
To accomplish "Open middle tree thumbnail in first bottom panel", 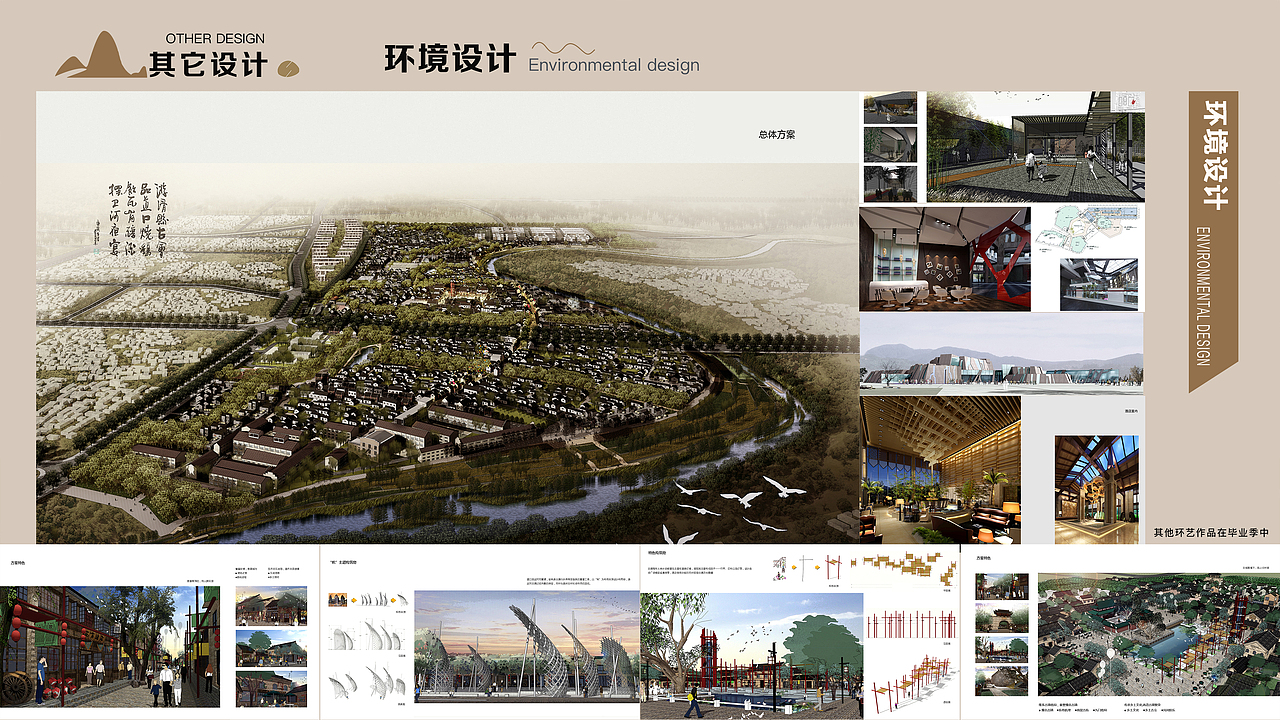I will [x=271, y=647].
